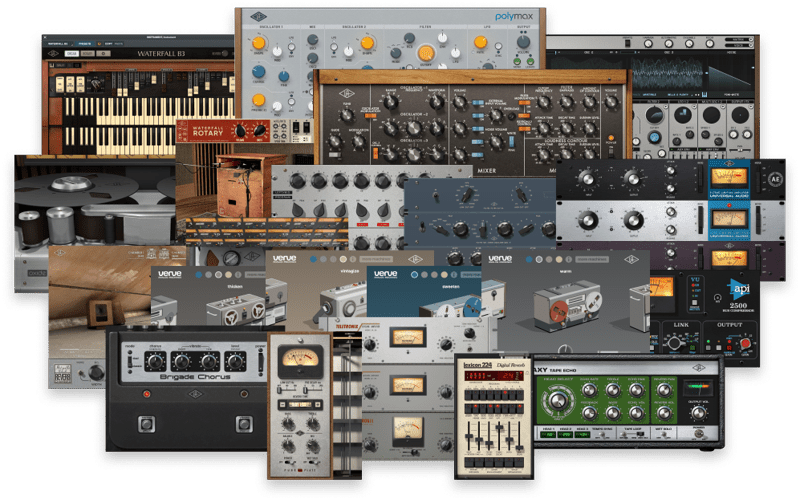Click the minus button on Pure Plate reverb time
Image resolution: width=800 pixels, height=500 pixels.
pyautogui.click(x=281, y=405)
